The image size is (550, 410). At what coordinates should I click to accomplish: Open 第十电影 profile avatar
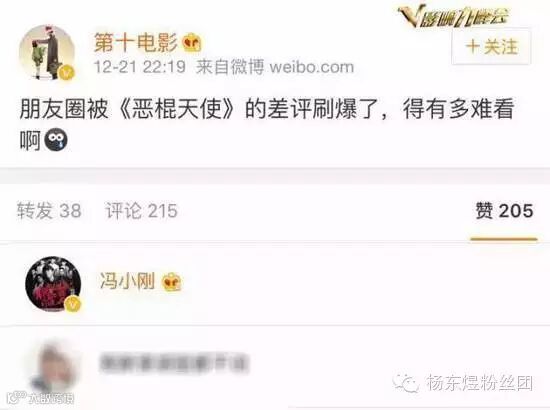click(47, 53)
